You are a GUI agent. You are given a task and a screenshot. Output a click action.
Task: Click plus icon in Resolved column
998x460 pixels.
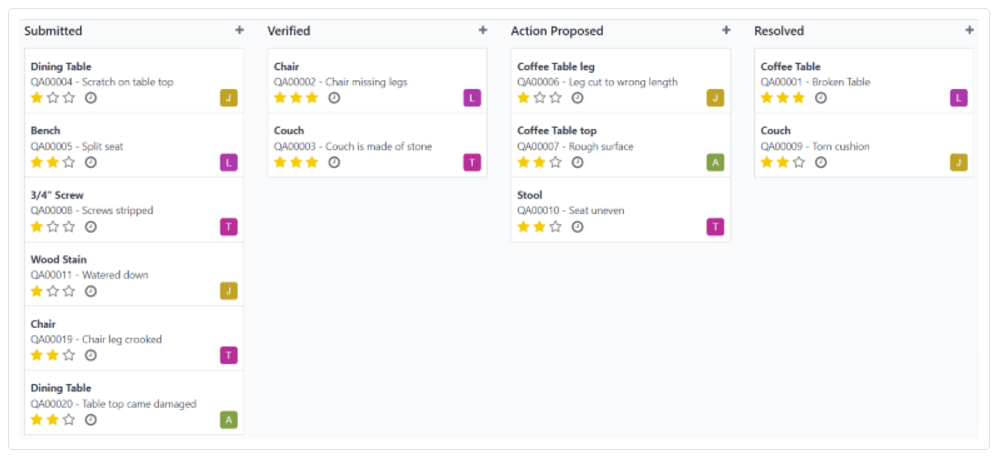[969, 30]
